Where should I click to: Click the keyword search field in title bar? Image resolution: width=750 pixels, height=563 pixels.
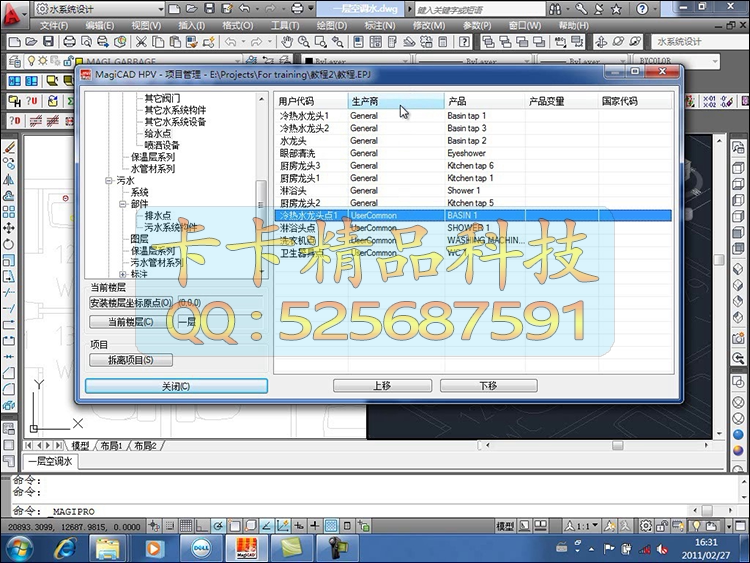480,9
